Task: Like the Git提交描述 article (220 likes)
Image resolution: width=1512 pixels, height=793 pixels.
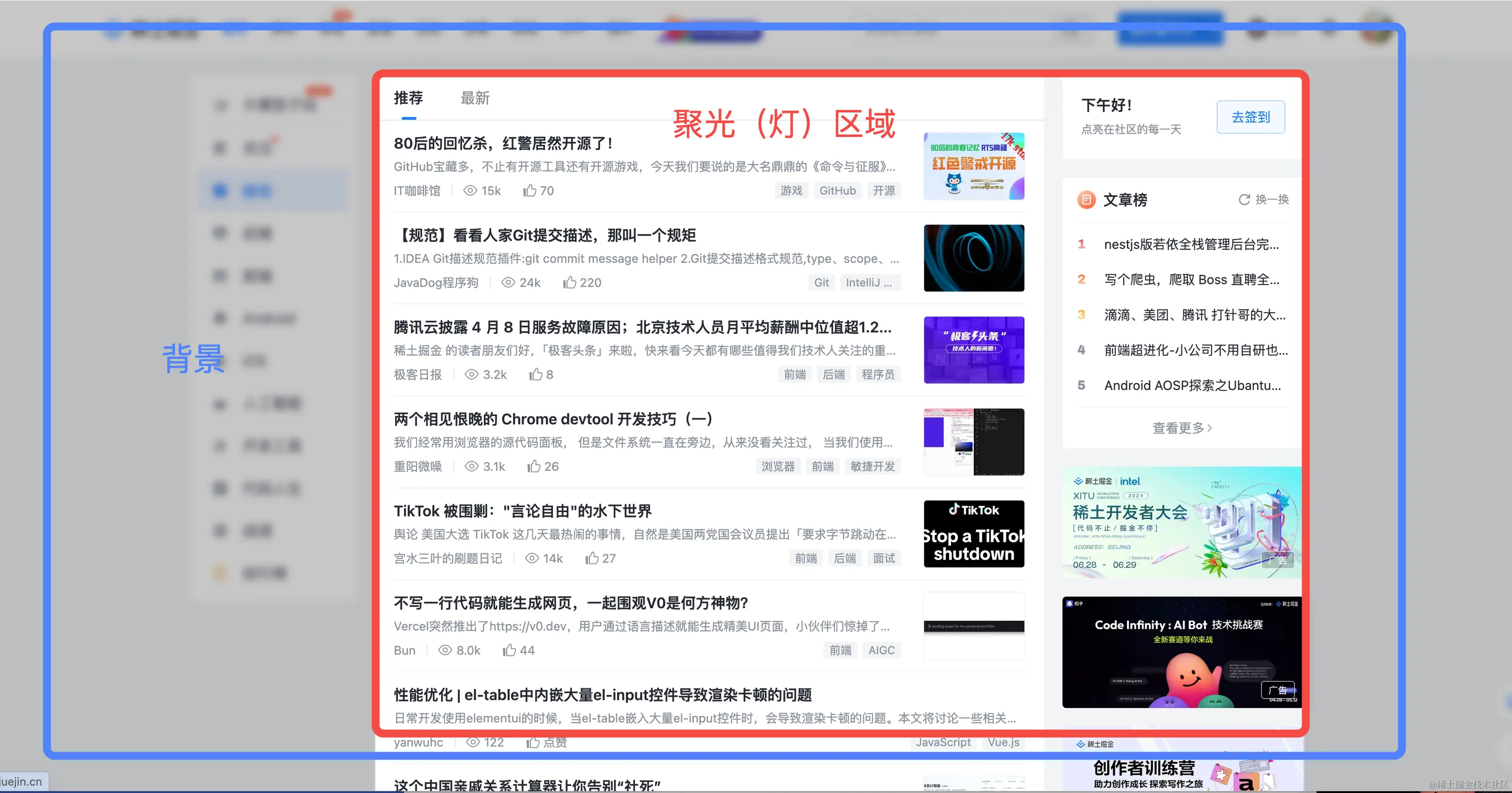Action: click(569, 283)
